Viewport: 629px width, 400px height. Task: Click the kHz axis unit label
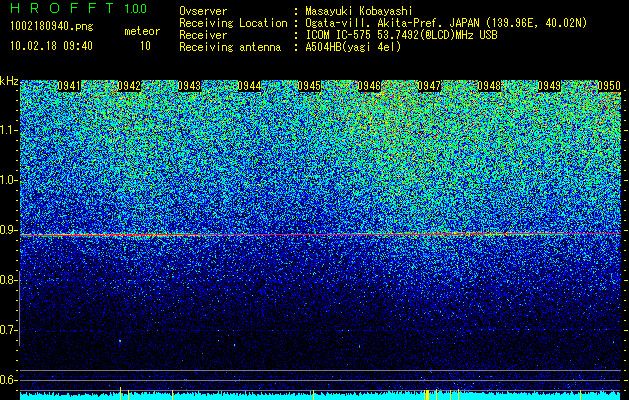(9, 81)
